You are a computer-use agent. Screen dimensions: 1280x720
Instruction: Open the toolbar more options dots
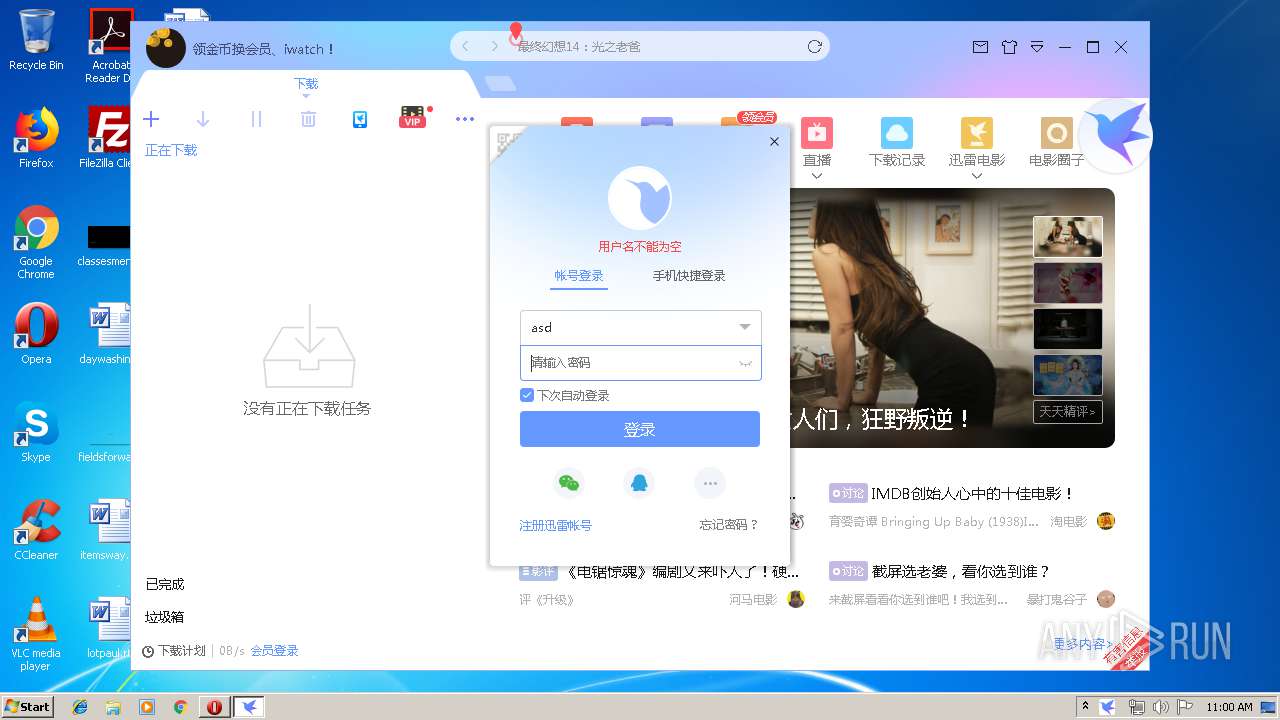(x=465, y=119)
